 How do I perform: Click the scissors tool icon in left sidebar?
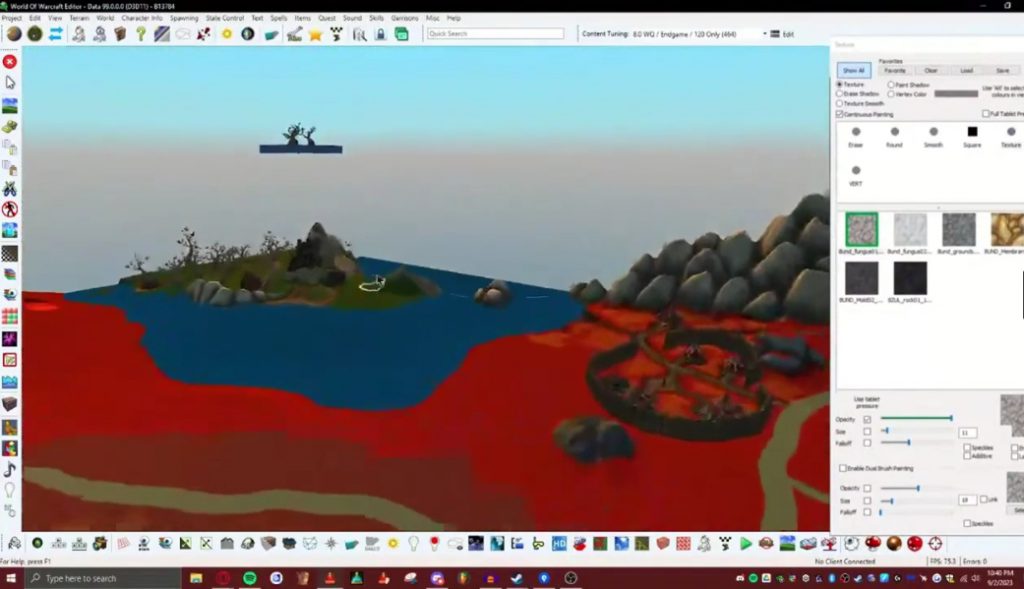10,189
